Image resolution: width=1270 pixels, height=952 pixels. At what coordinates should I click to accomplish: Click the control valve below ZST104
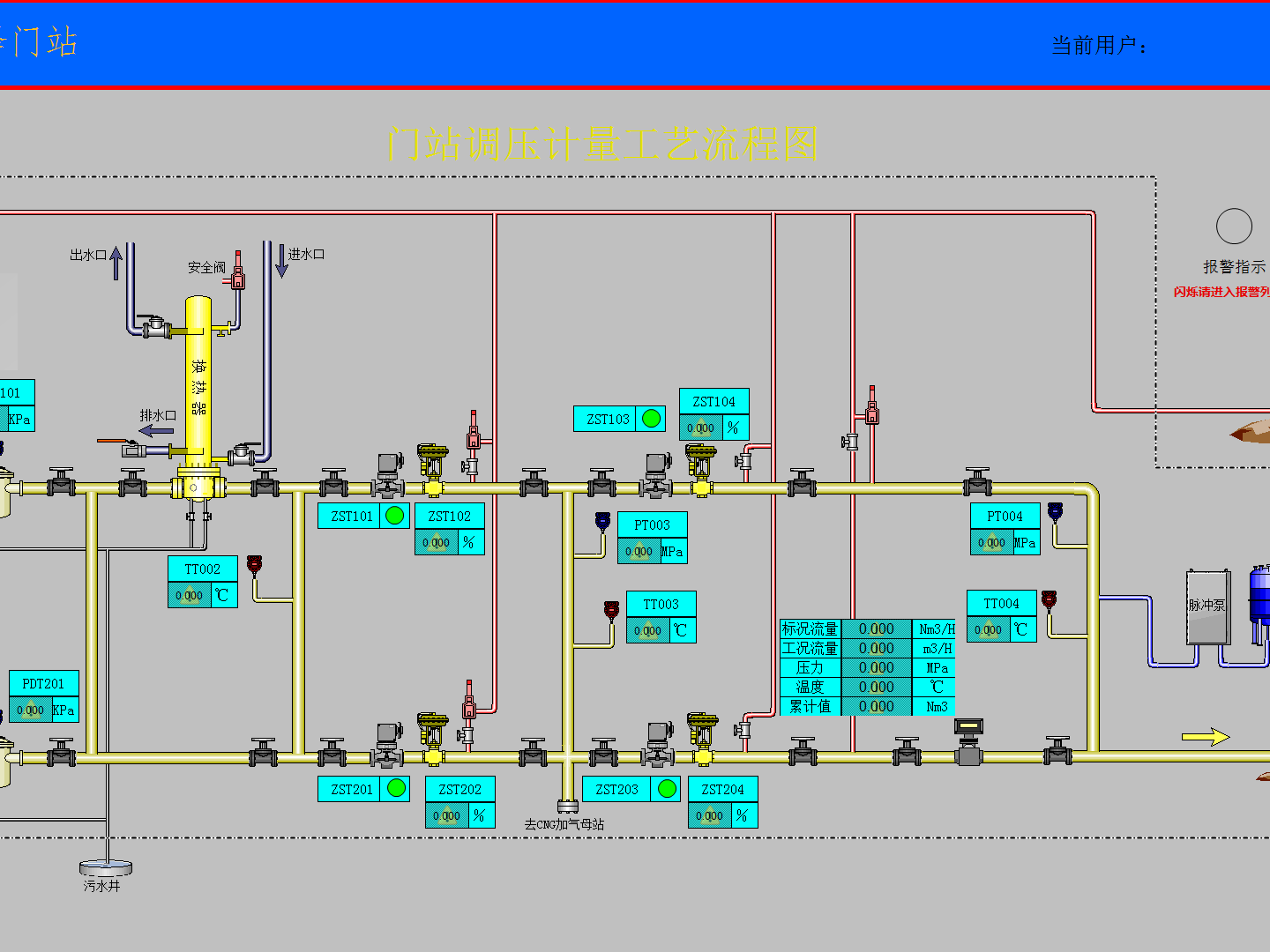click(701, 471)
